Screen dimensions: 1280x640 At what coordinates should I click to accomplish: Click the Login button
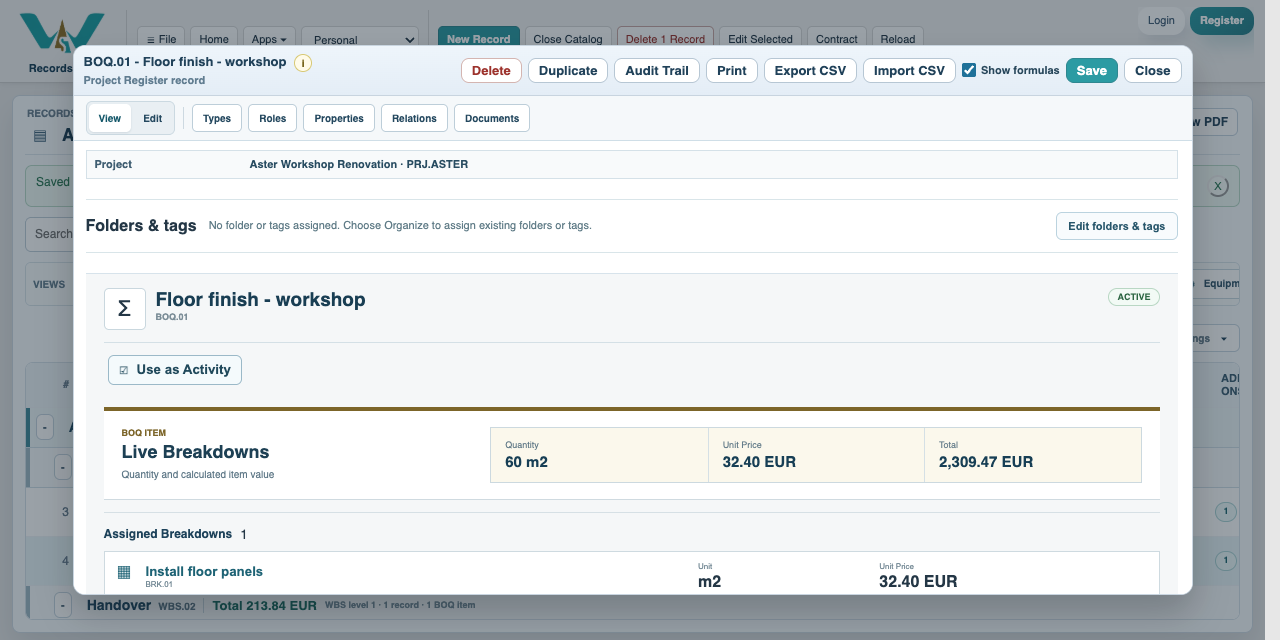click(x=1161, y=20)
